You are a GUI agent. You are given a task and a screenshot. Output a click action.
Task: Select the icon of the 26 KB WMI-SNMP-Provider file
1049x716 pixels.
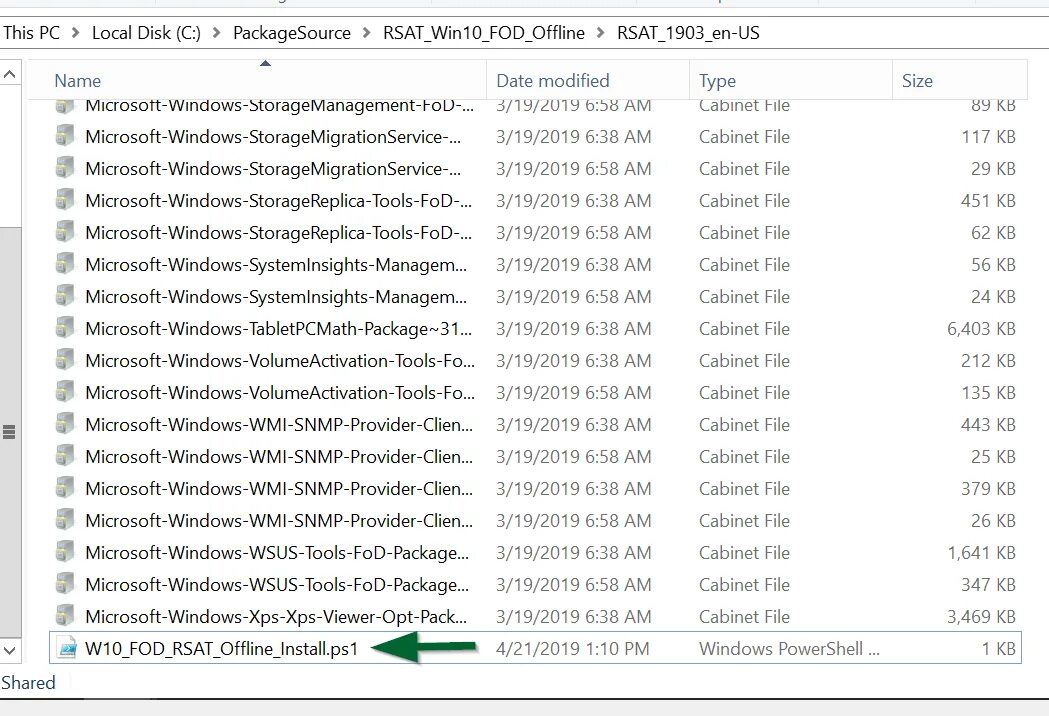click(65, 521)
